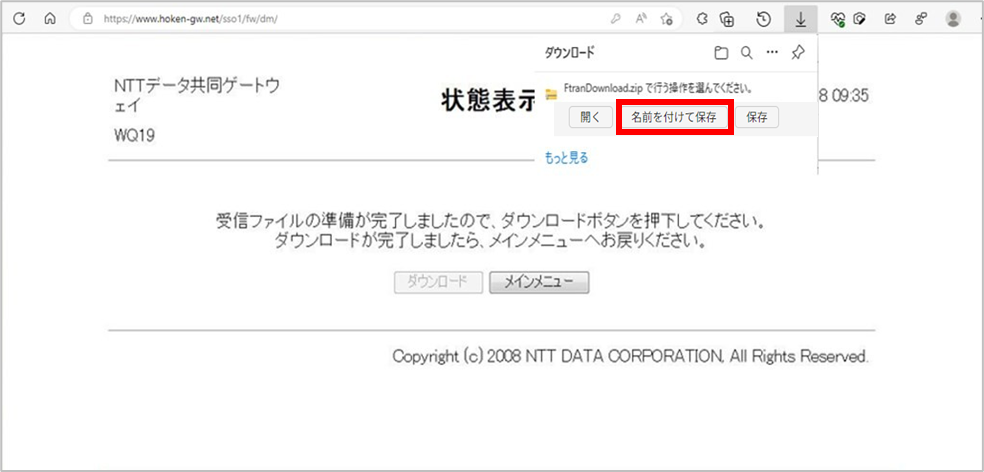Go to browser home page icon

[49, 18]
